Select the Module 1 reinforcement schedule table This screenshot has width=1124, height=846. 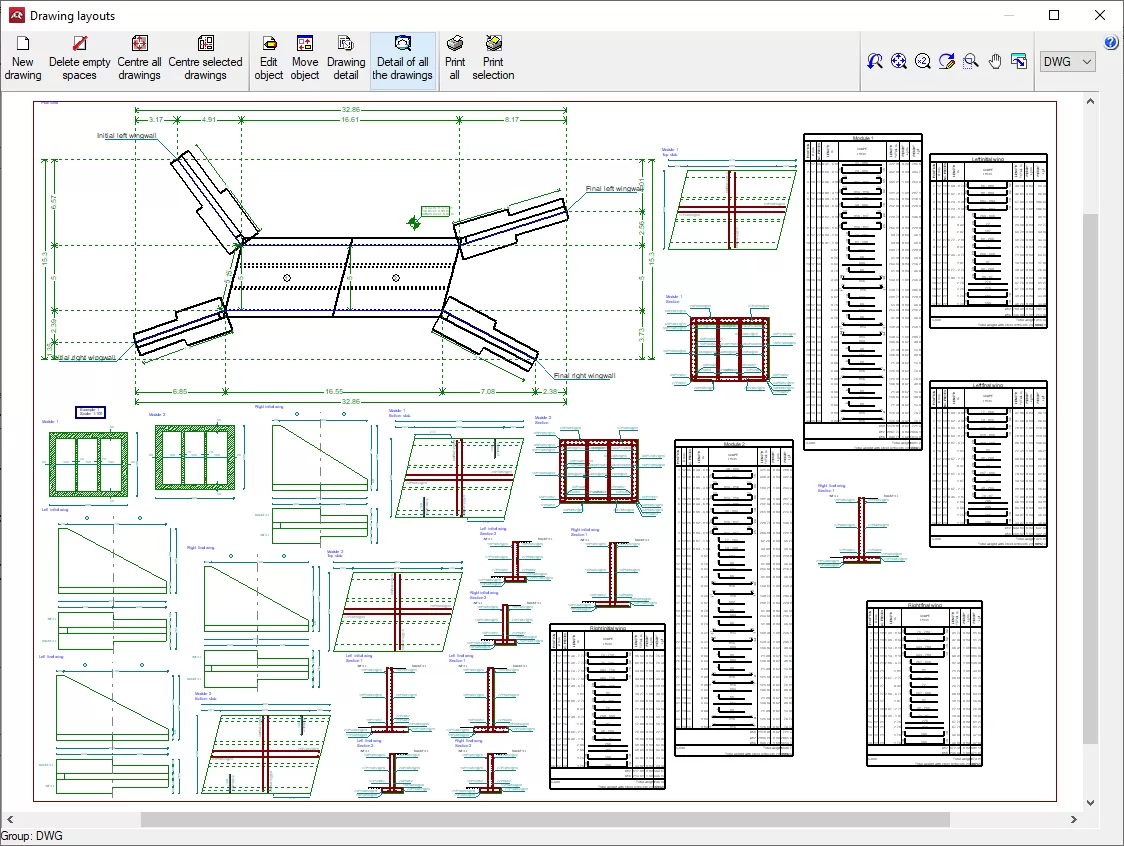862,292
